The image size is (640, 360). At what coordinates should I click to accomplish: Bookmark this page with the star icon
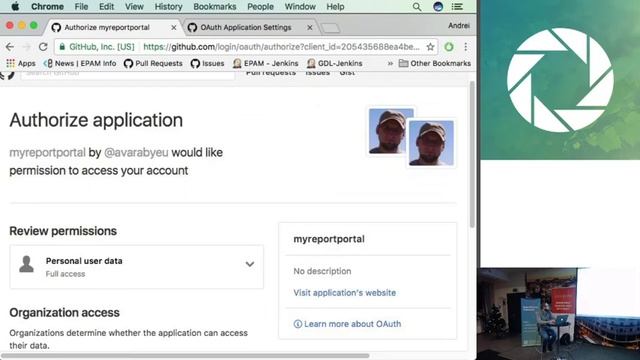(x=430, y=47)
